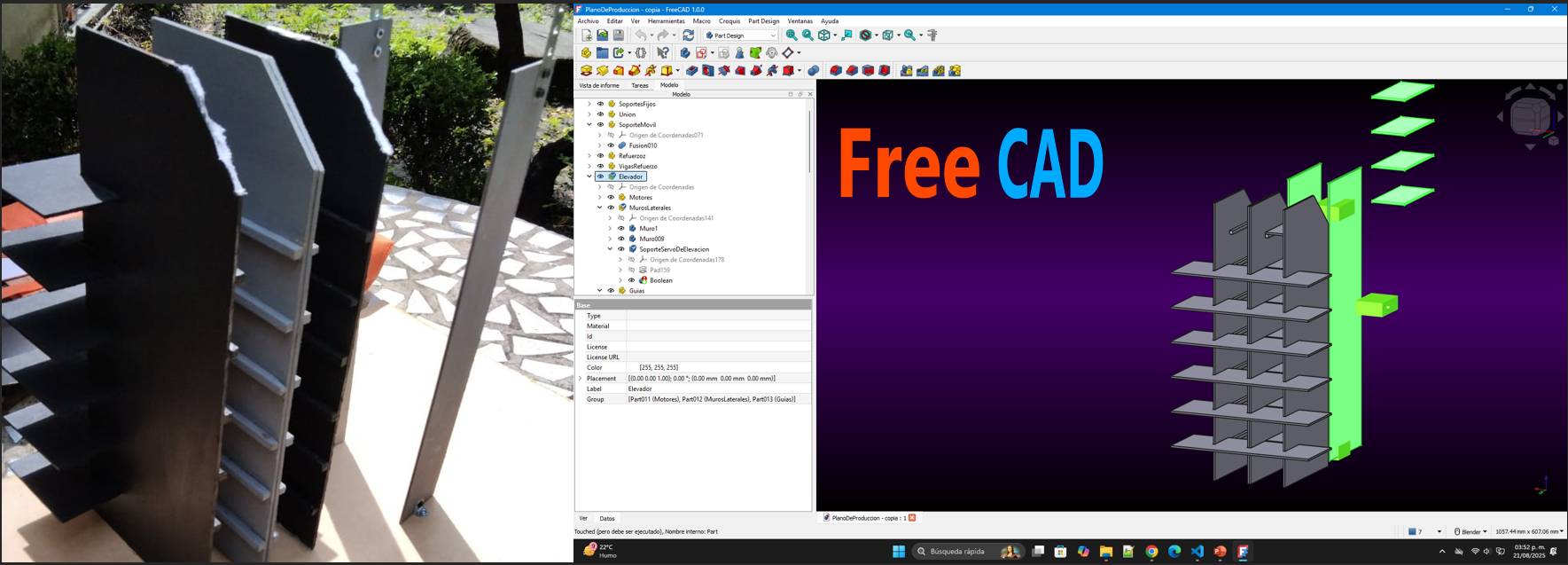1568x565 pixels.
Task: Click the Revolution tool icon
Action: click(602, 71)
